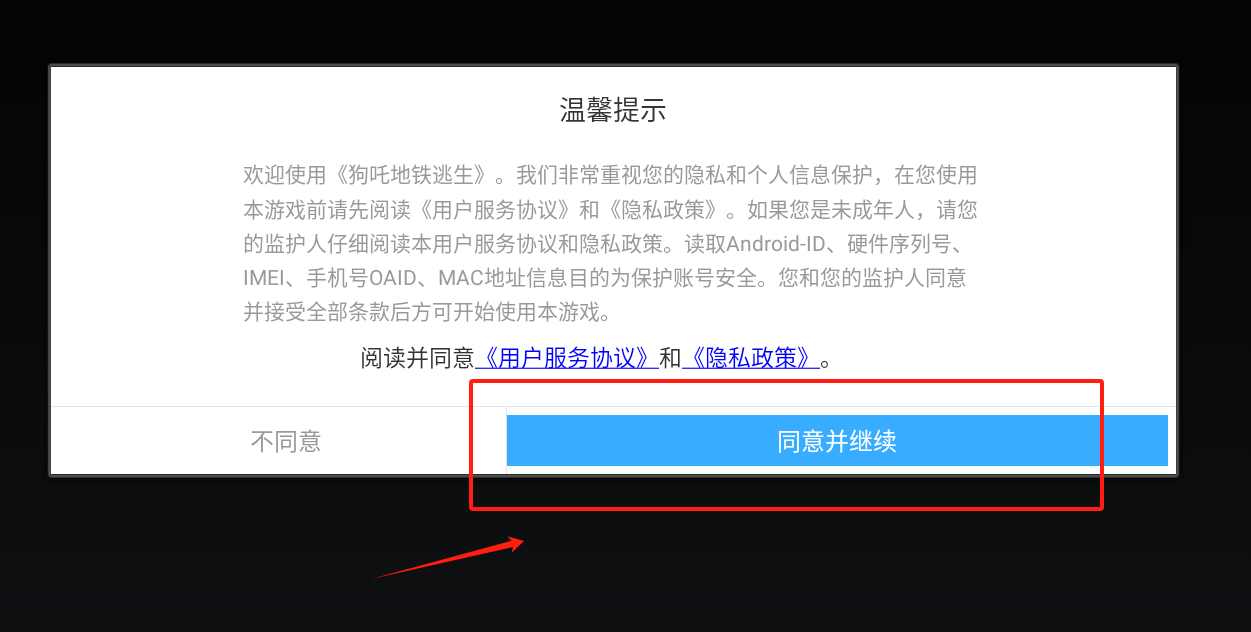Click the game name 《狗吒地铁逃生》 in text

click(414, 176)
